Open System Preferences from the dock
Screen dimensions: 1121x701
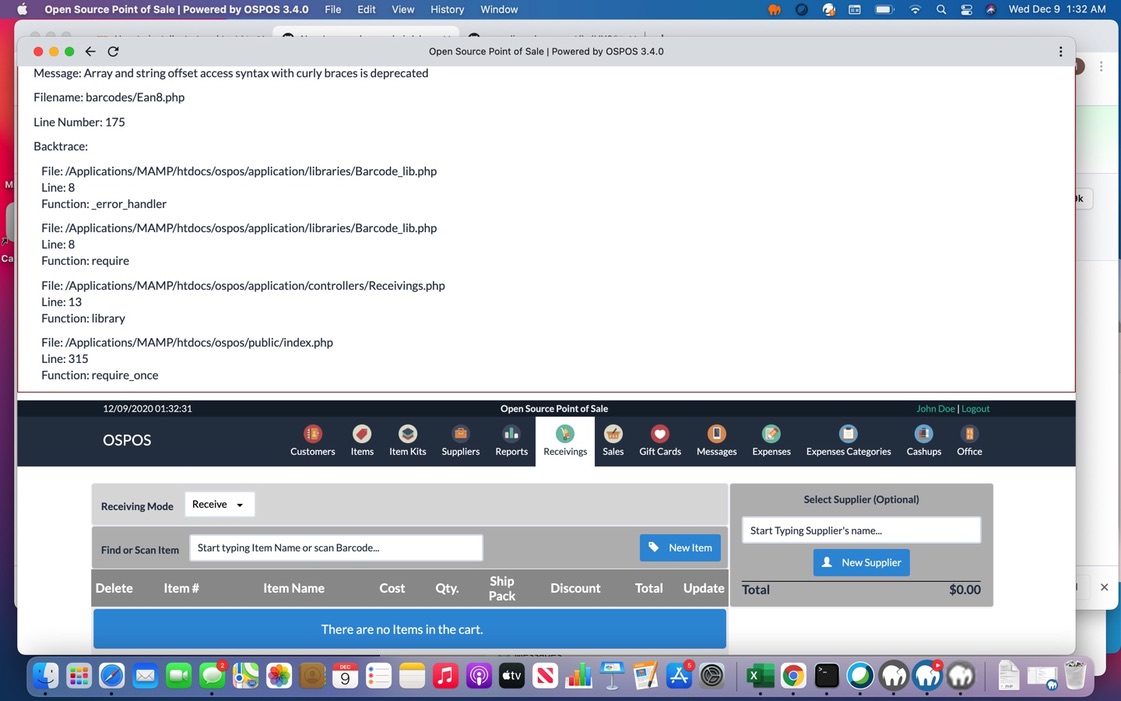(x=712, y=675)
